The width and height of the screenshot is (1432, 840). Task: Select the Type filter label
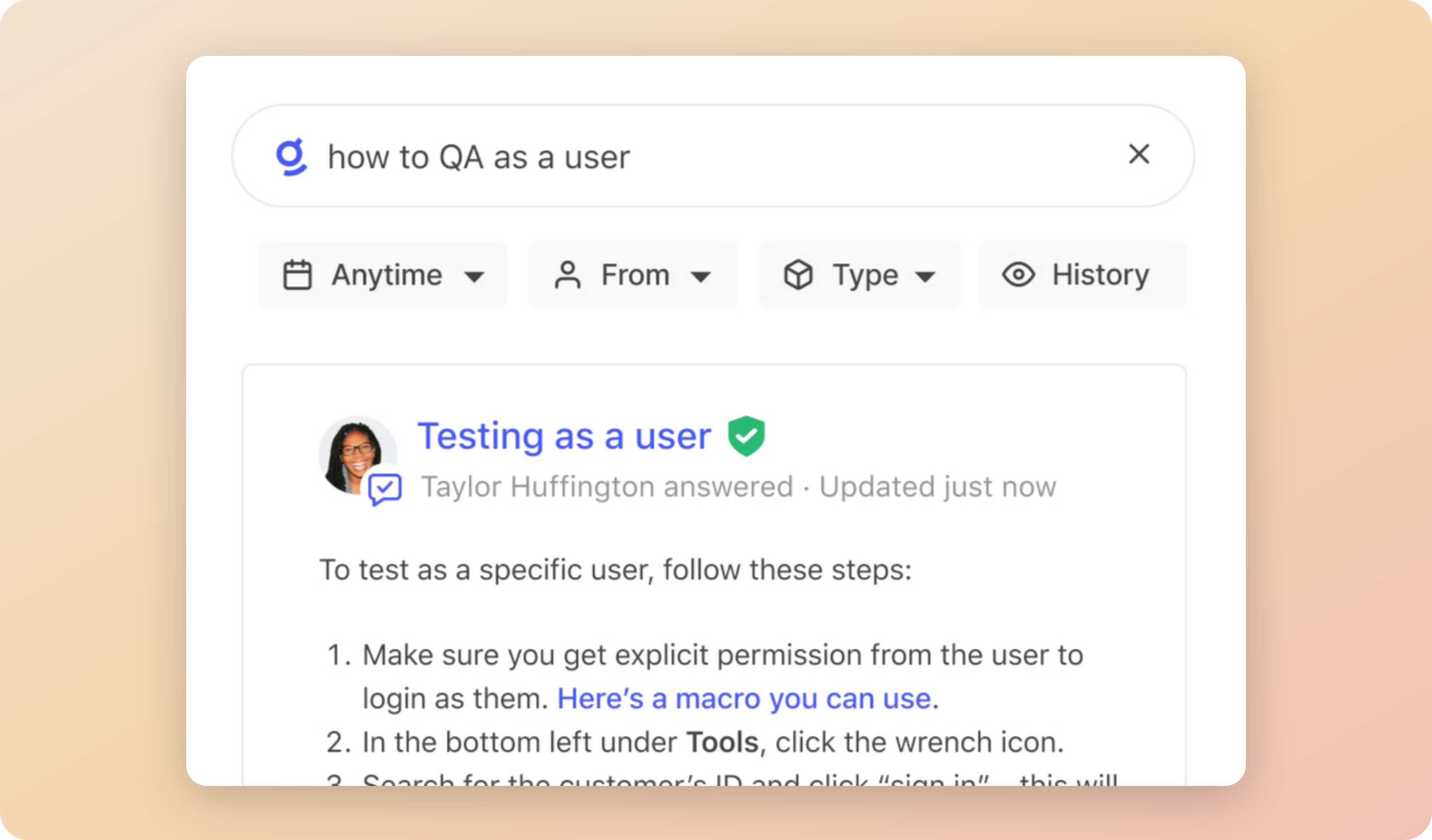click(865, 275)
